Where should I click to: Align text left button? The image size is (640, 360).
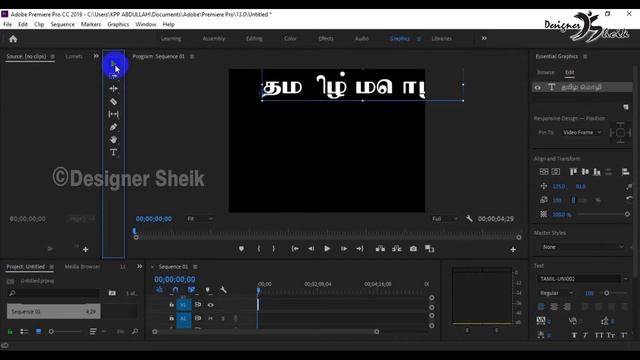click(x=541, y=307)
